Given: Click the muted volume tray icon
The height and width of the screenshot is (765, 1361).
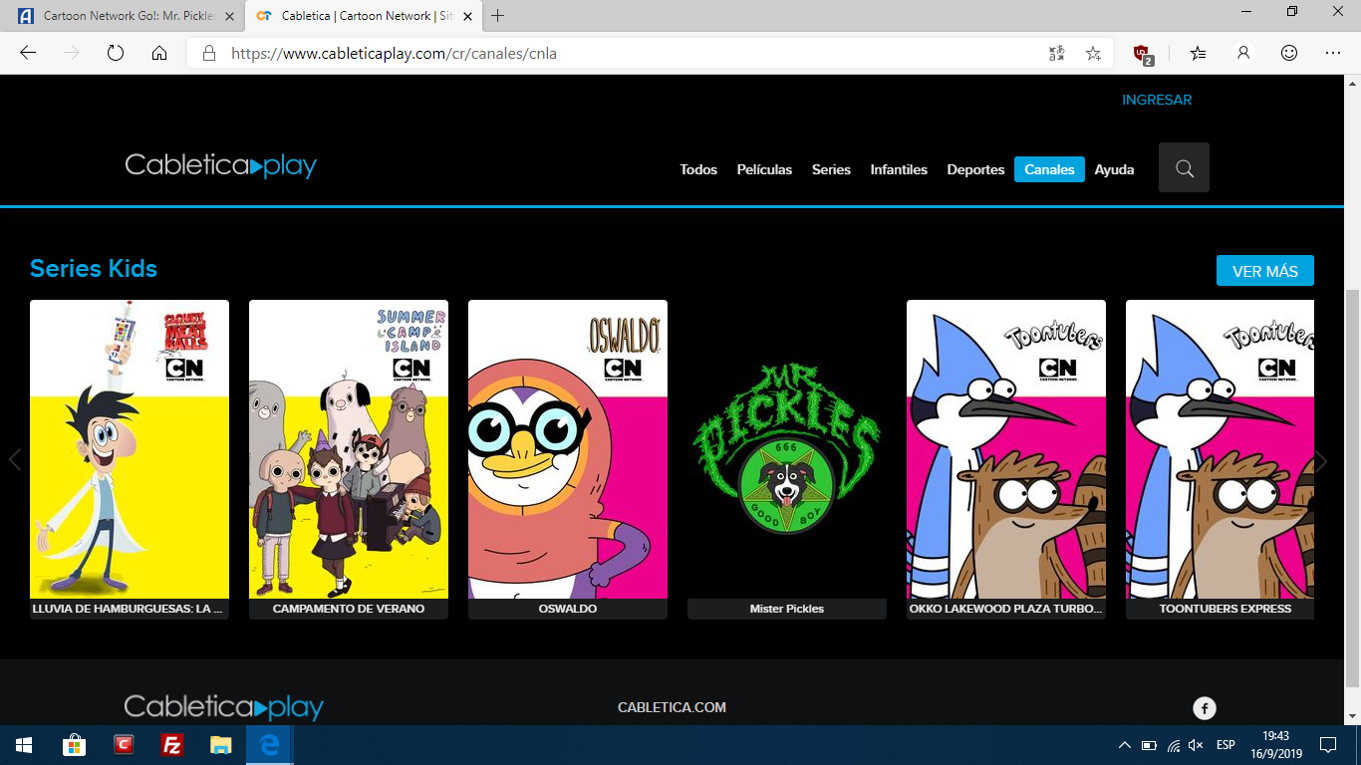Looking at the screenshot, I should tap(1196, 745).
